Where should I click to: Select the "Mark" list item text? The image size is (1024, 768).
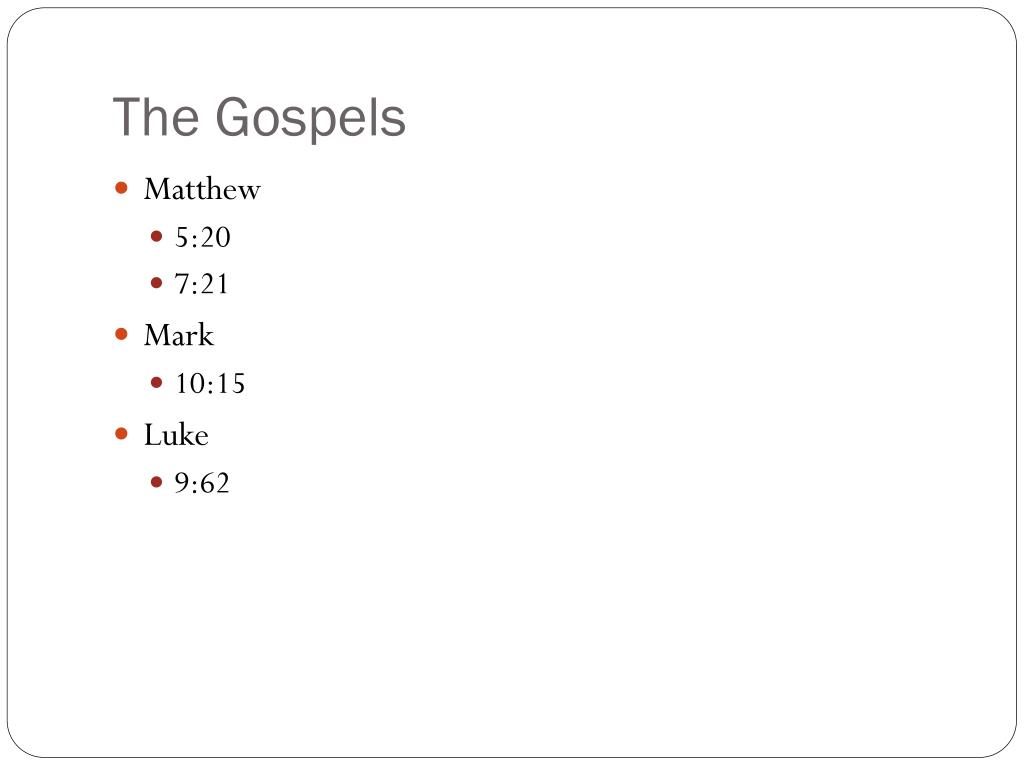pos(178,336)
